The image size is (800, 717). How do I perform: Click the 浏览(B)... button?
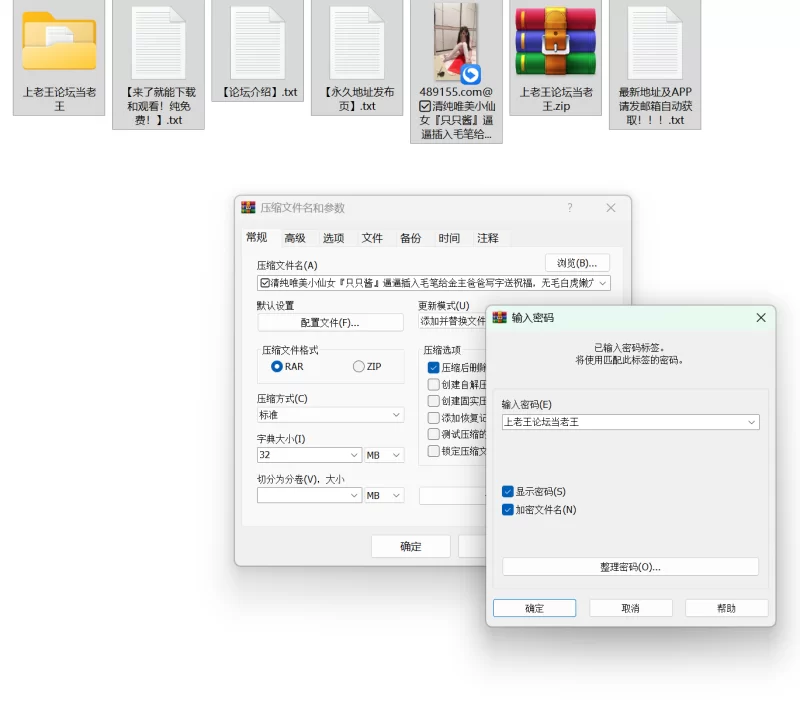click(577, 263)
